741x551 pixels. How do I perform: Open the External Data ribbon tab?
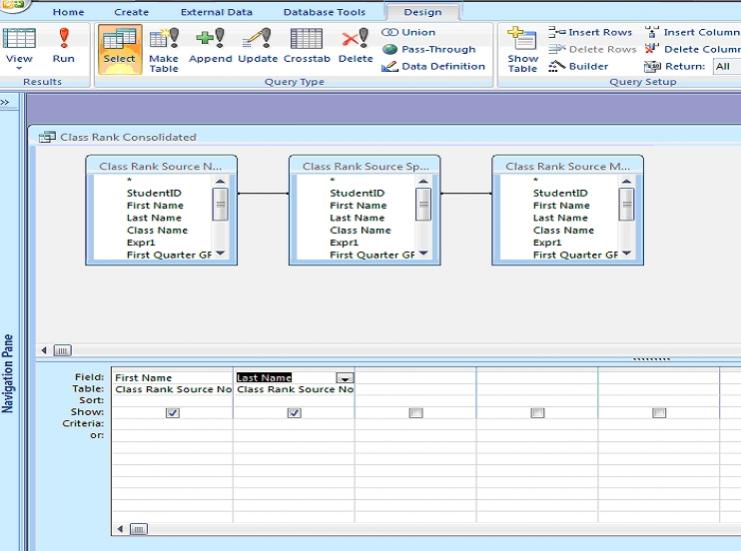(x=216, y=12)
